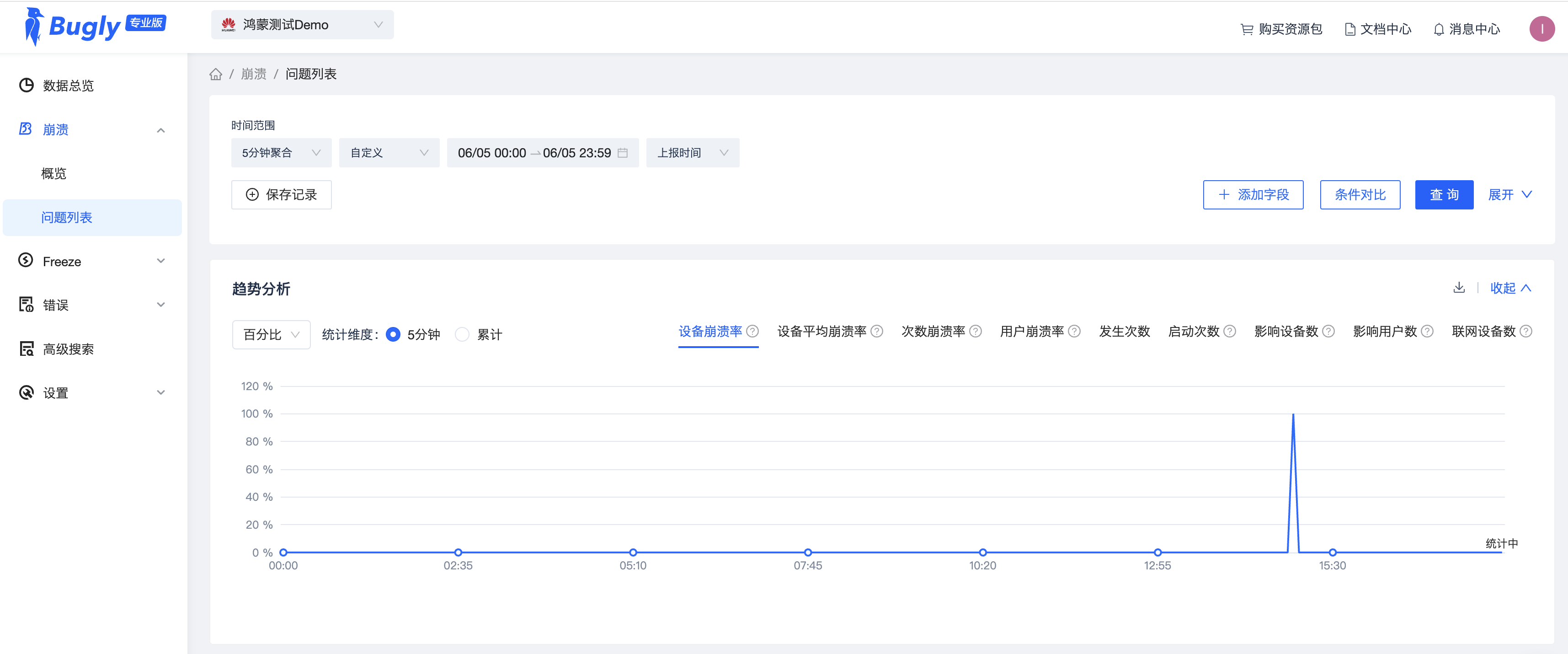Click the 数据总览 sidebar icon
Screen dimensions: 1568x654
pyautogui.click(x=26, y=85)
